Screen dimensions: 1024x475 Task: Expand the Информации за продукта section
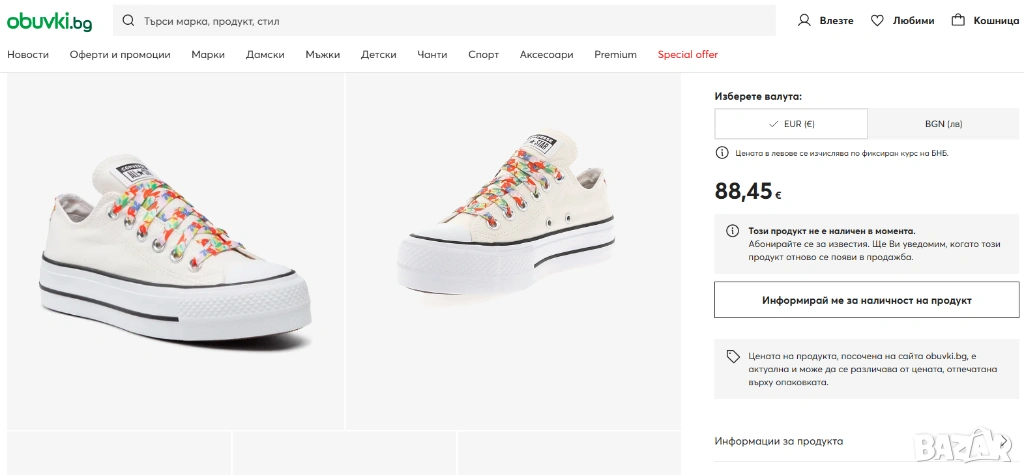point(779,441)
